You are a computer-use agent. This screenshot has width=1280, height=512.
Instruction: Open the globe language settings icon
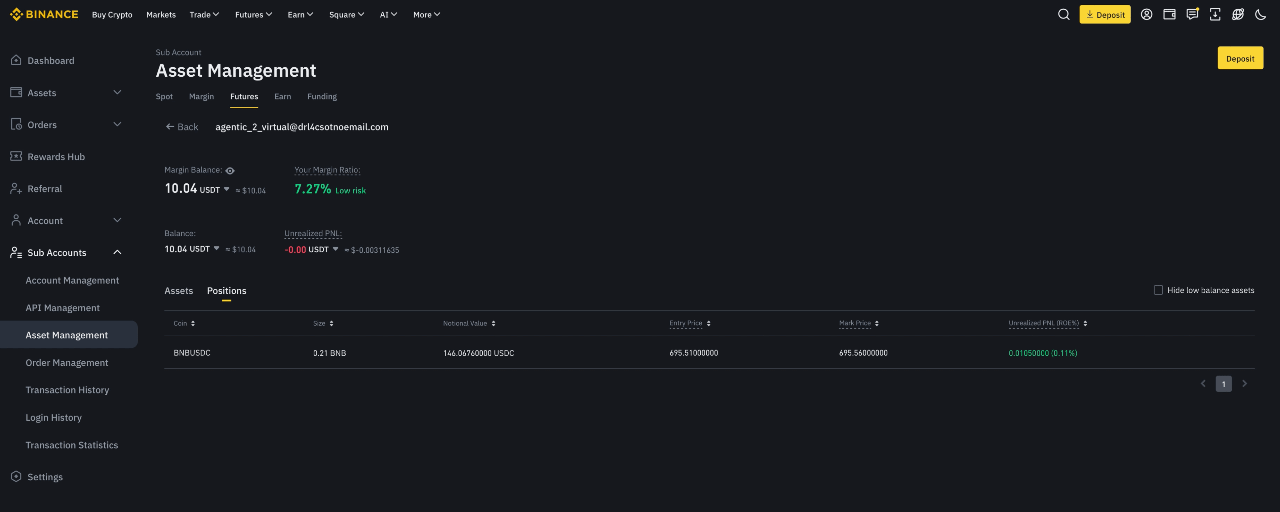pyautogui.click(x=1238, y=14)
